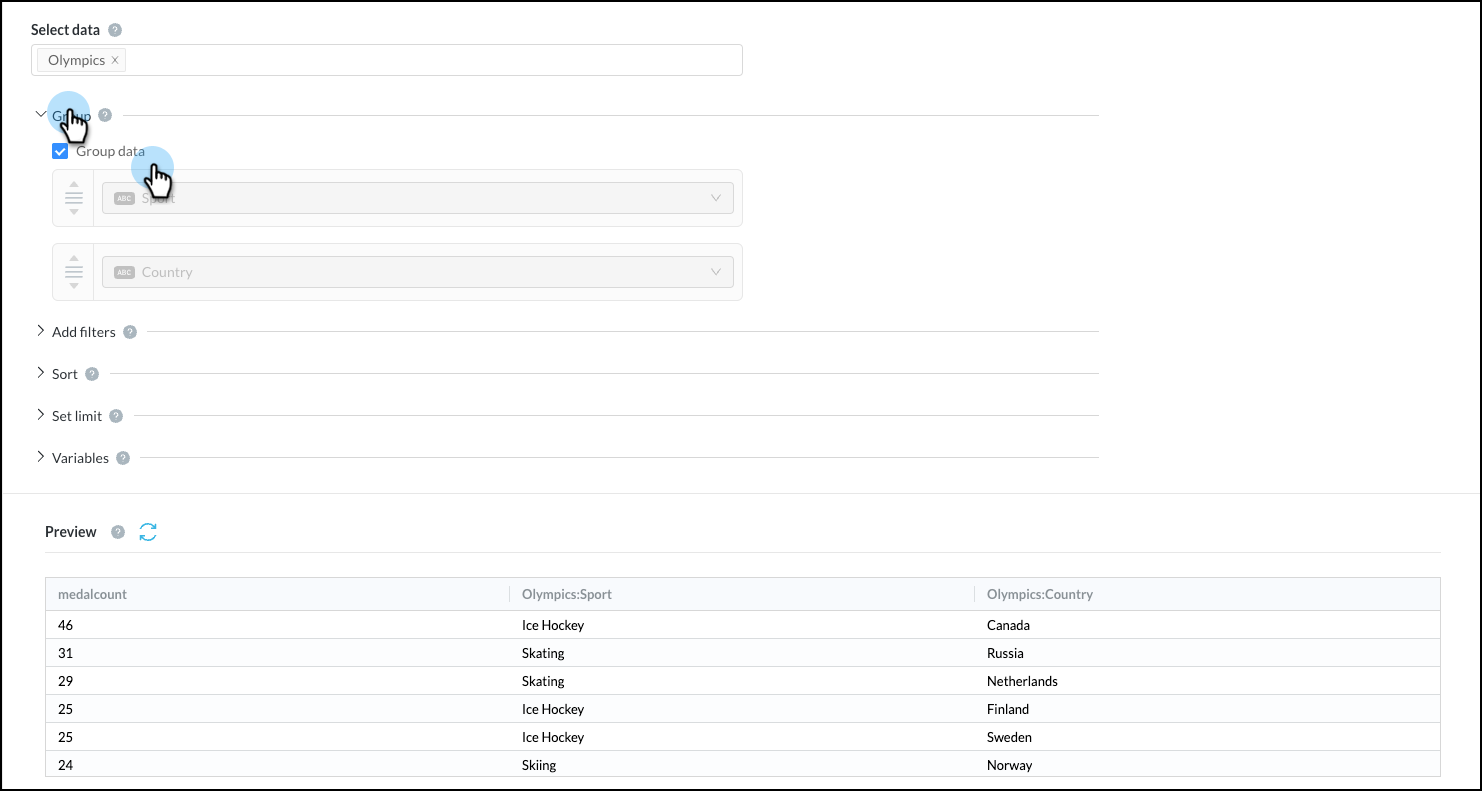Open the Sport grouping dropdown
The image size is (1482, 791).
(x=418, y=198)
